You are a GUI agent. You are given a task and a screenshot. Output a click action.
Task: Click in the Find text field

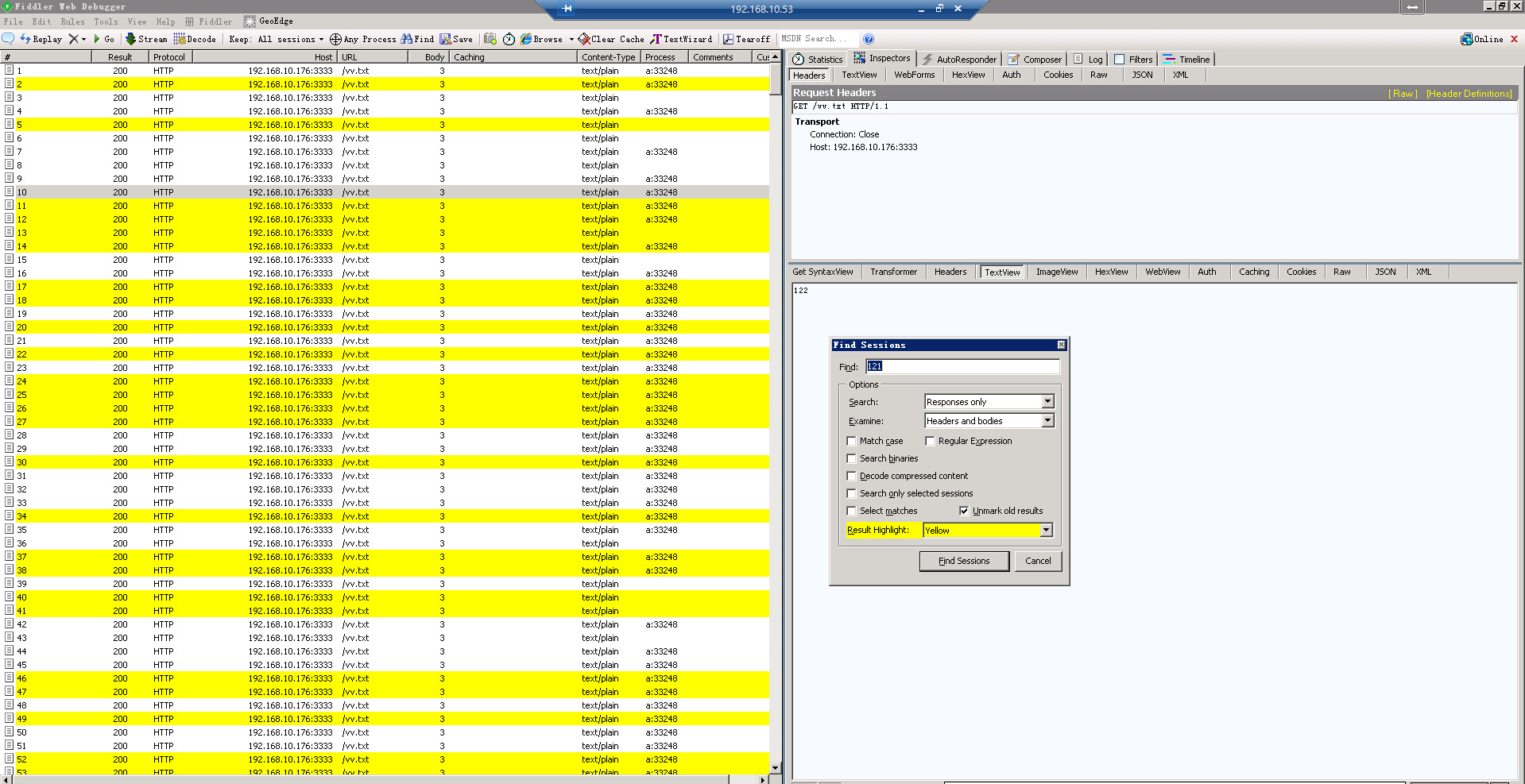pyautogui.click(x=962, y=366)
